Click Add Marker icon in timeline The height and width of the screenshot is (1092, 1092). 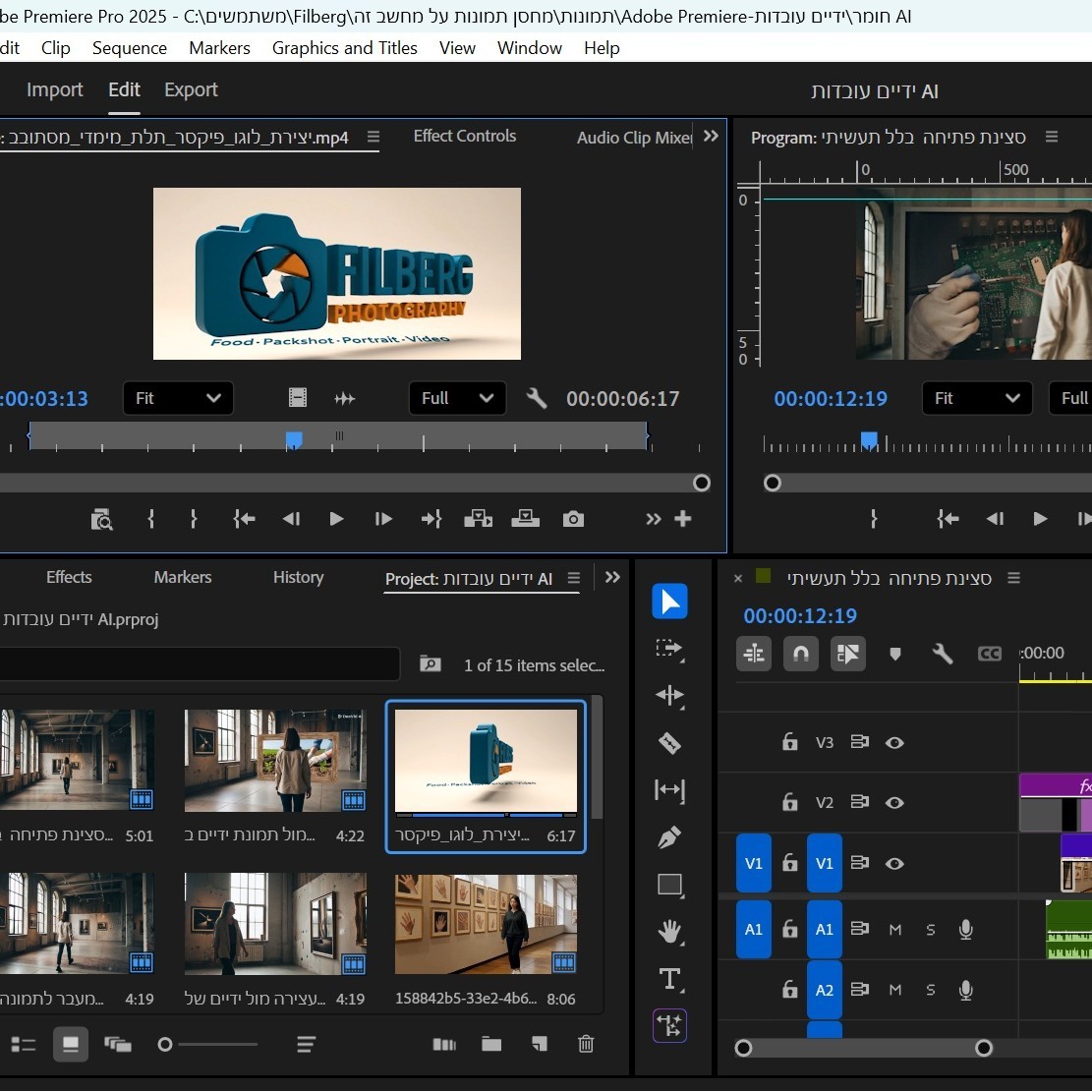894,654
